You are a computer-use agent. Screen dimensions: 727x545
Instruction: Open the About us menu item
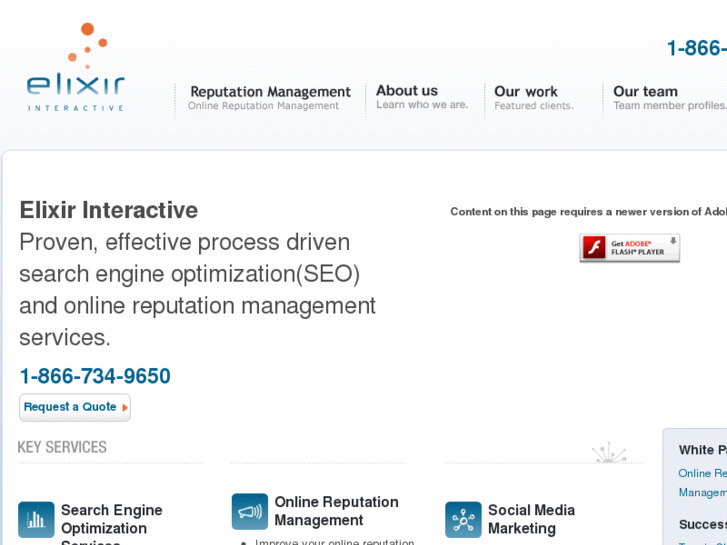[x=407, y=90]
